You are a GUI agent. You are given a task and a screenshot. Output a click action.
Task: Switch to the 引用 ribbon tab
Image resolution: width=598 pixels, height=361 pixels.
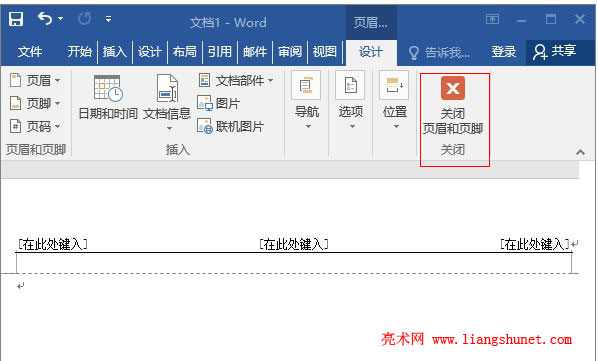pyautogui.click(x=220, y=51)
